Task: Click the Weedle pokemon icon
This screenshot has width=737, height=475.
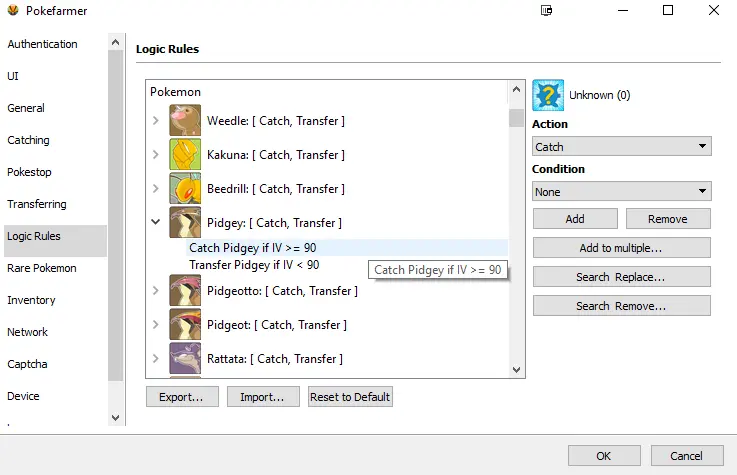Action: (x=185, y=121)
